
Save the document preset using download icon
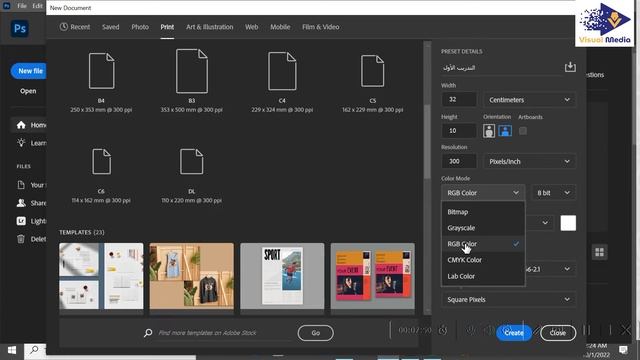click(570, 67)
